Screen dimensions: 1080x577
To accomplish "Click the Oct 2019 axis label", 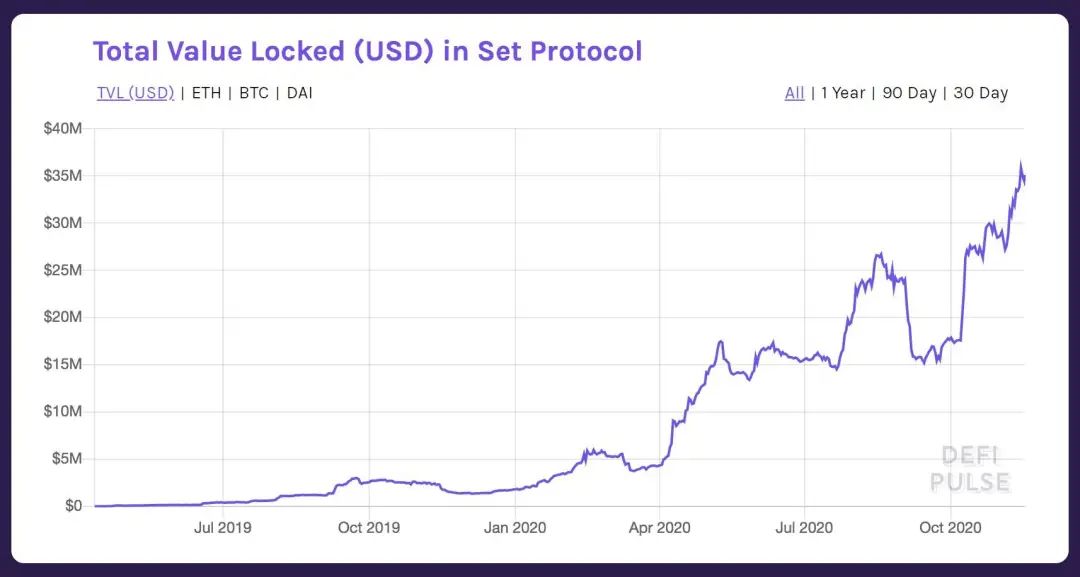I will coord(368,527).
